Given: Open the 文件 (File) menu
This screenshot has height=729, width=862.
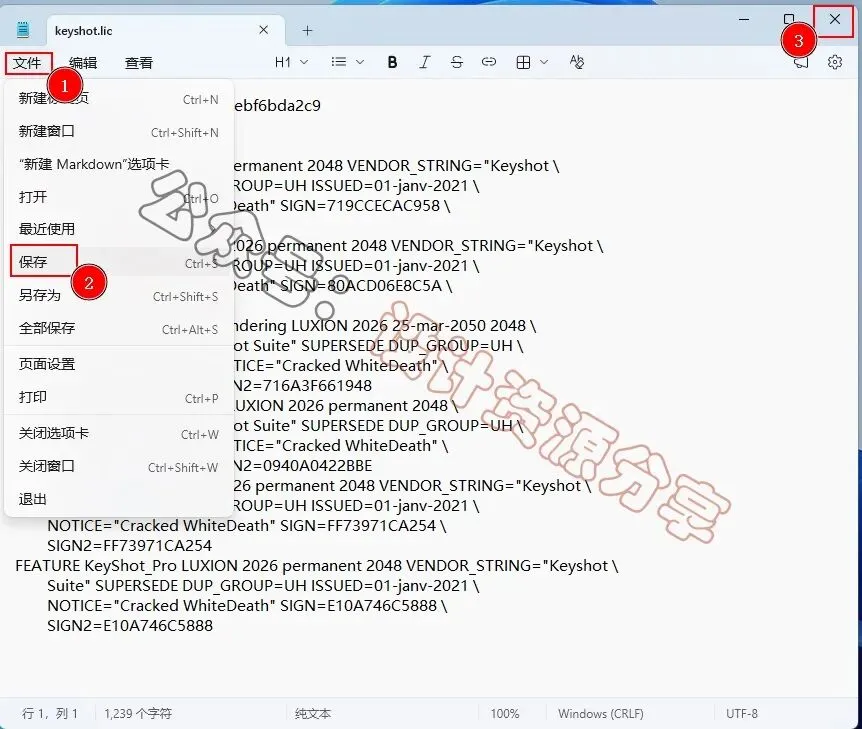Looking at the screenshot, I should (x=27, y=63).
